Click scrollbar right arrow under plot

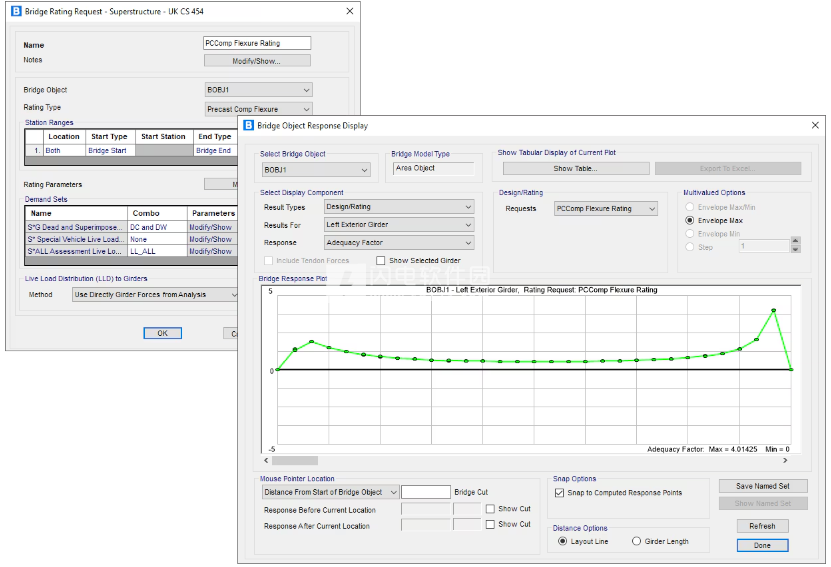click(785, 461)
